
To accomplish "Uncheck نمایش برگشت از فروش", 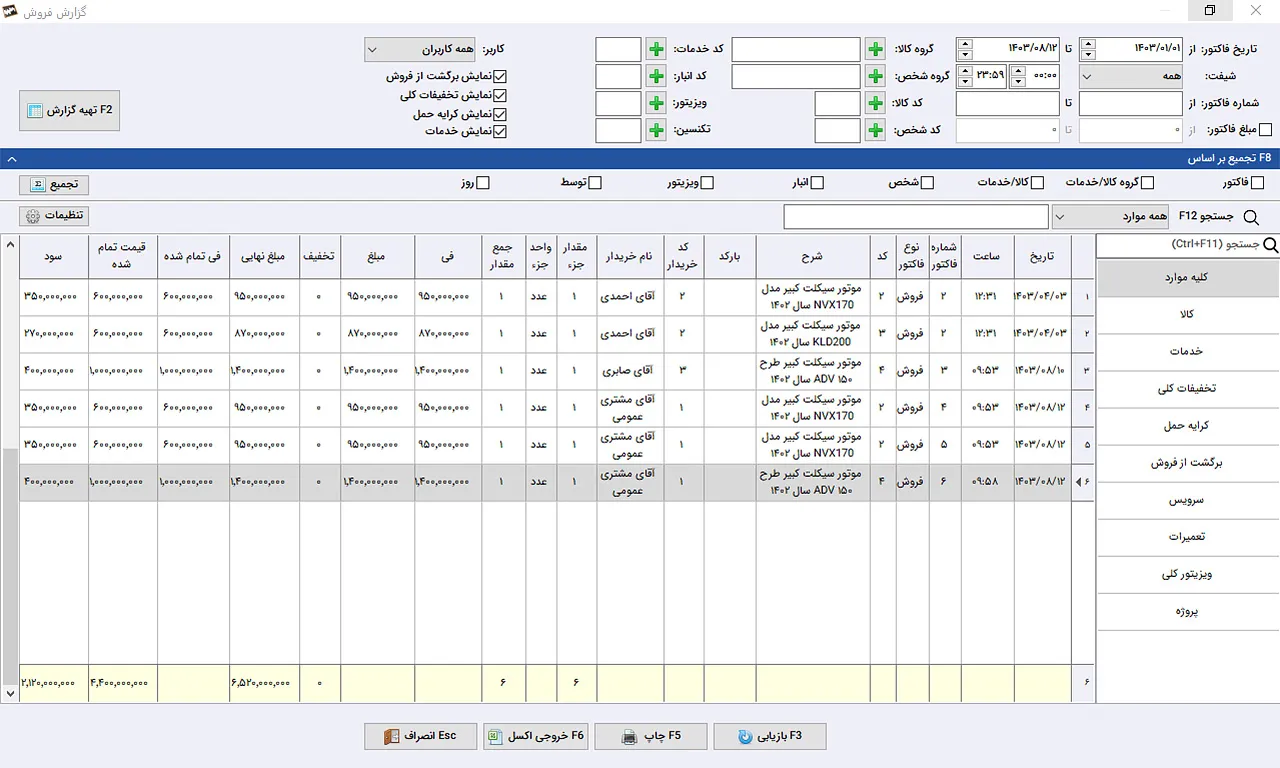I will pyautogui.click(x=501, y=76).
